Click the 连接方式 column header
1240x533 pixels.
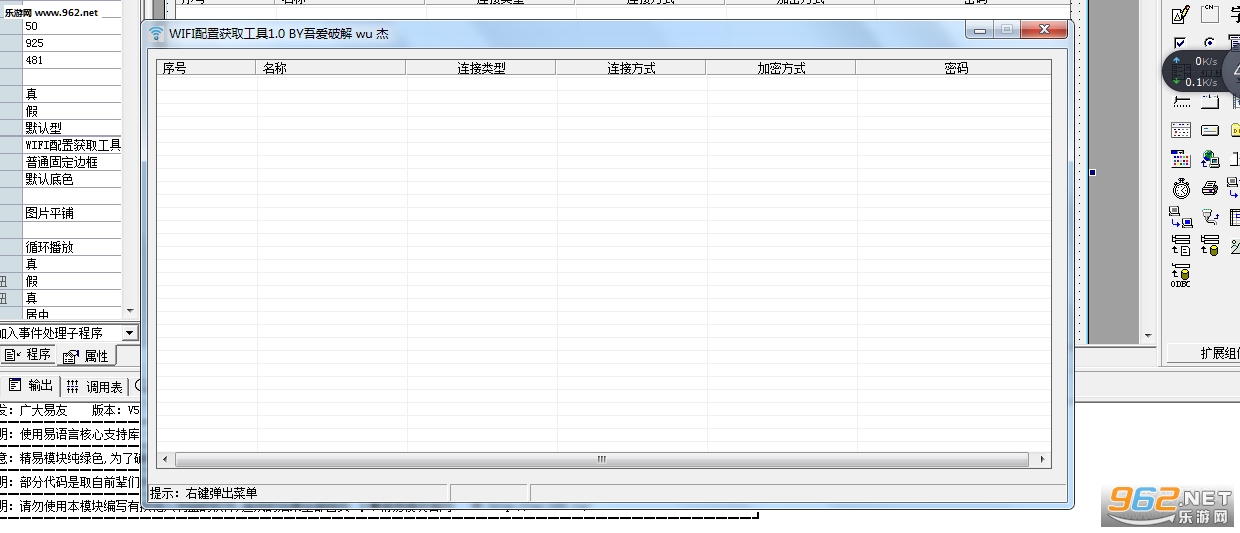(631, 68)
